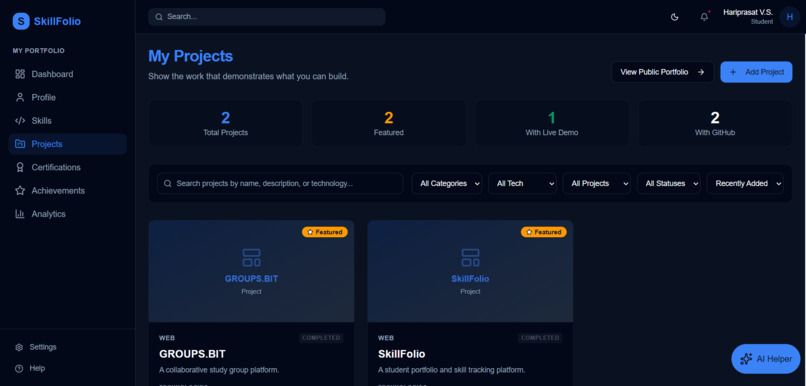Open the All Statuses dropdown
Screen dimensions: 806x386
coord(669,183)
